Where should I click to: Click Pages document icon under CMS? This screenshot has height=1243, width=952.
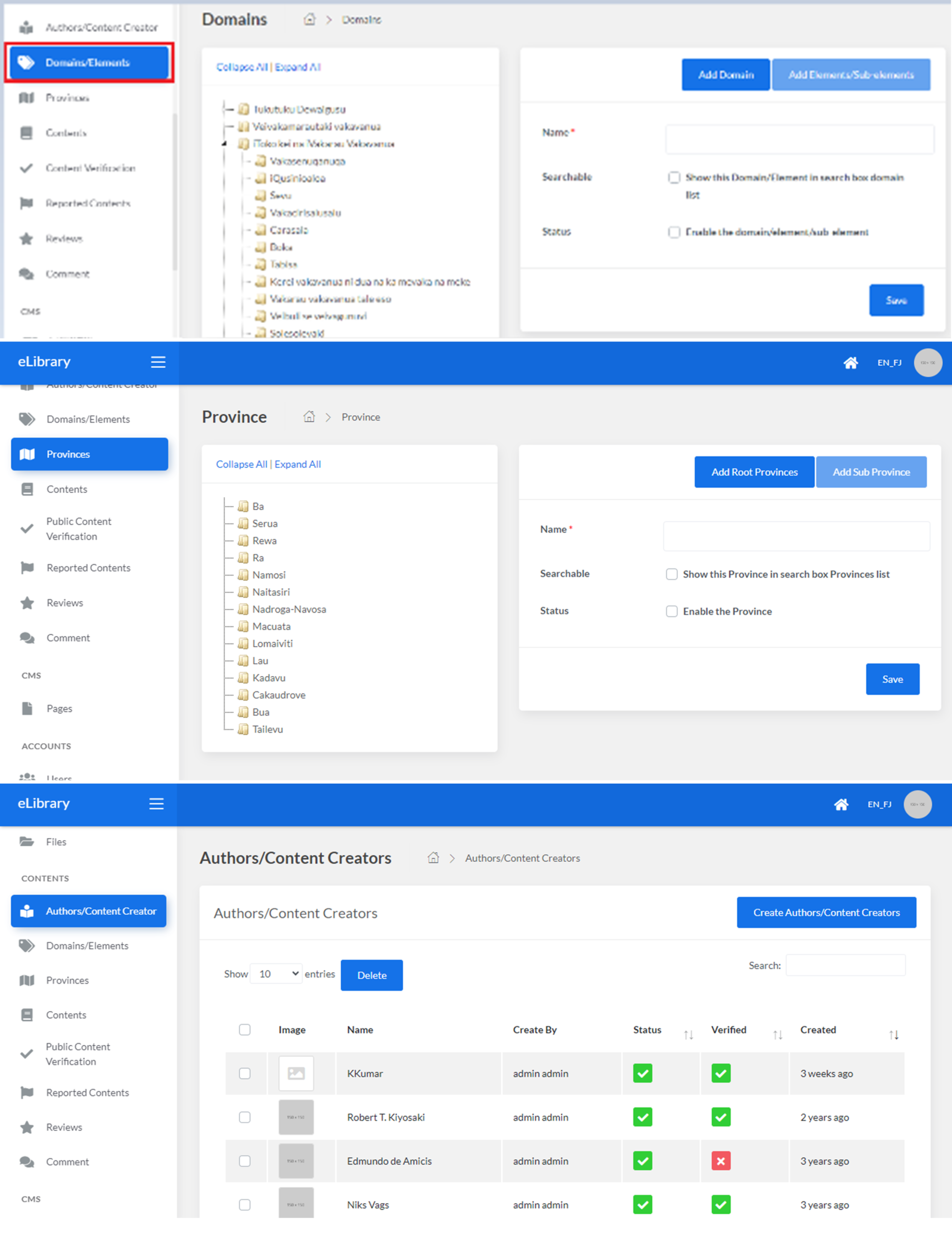27,708
